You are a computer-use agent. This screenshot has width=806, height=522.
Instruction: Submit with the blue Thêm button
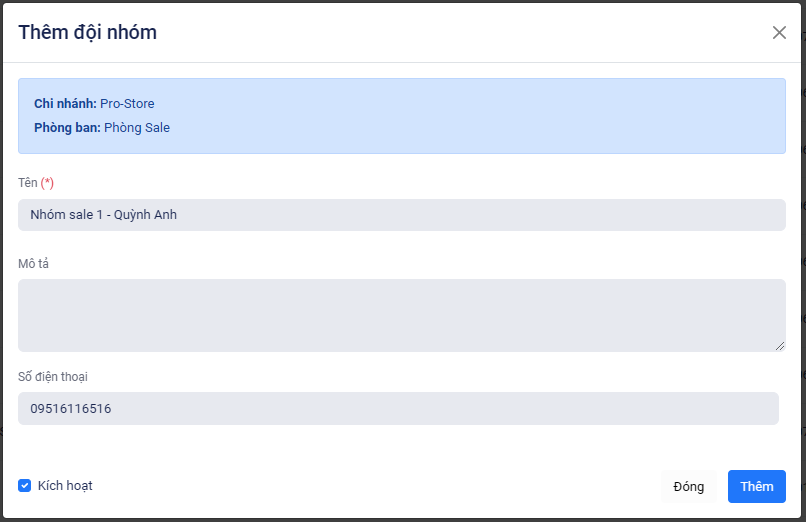pos(756,487)
